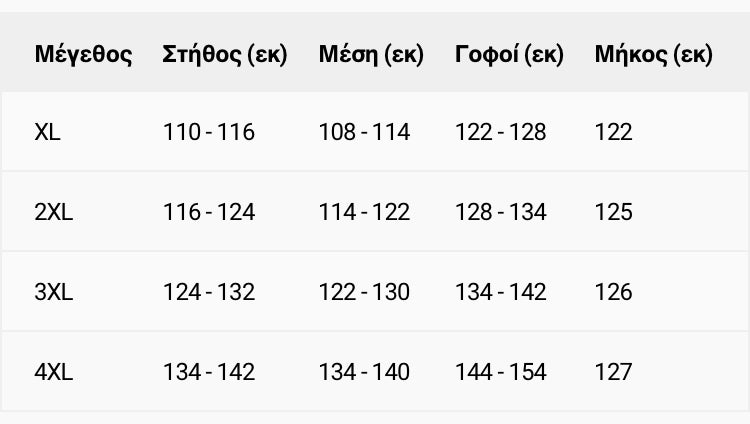Select the XL size row label

[47, 132]
